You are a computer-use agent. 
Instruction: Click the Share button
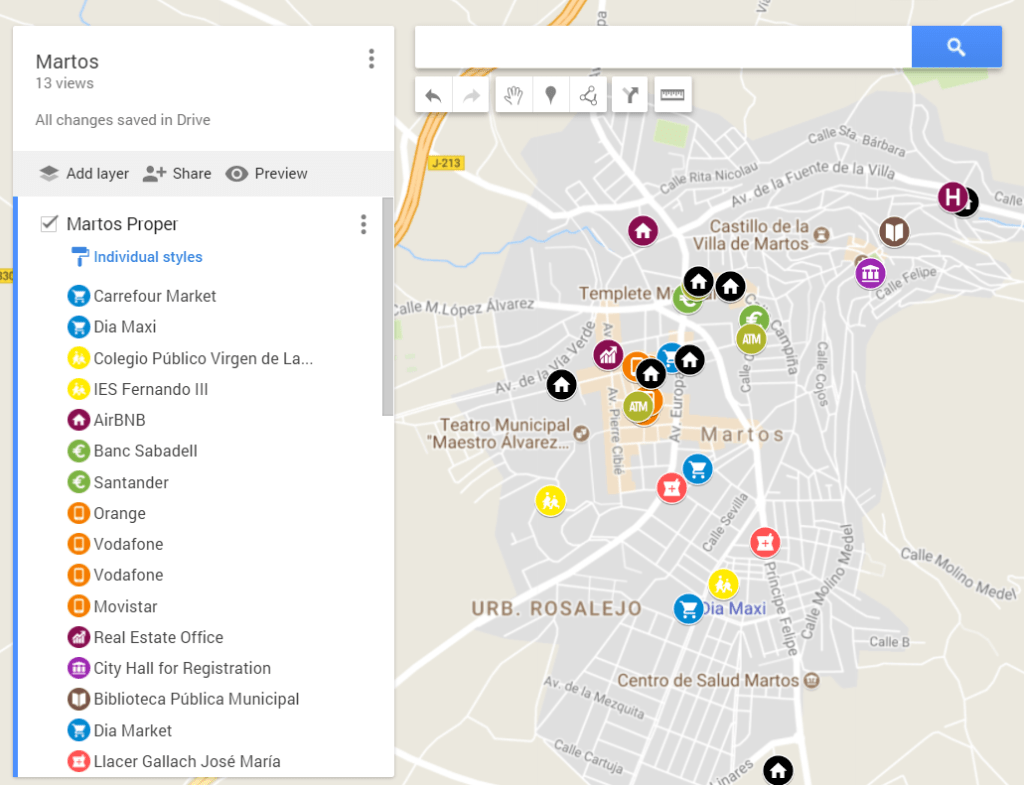(177, 174)
